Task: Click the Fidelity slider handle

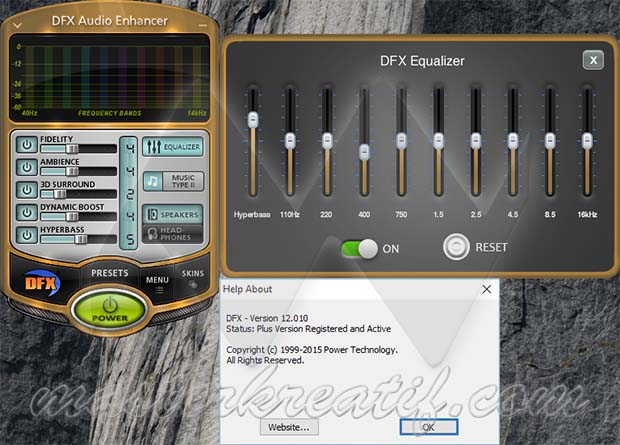Action: [72, 149]
